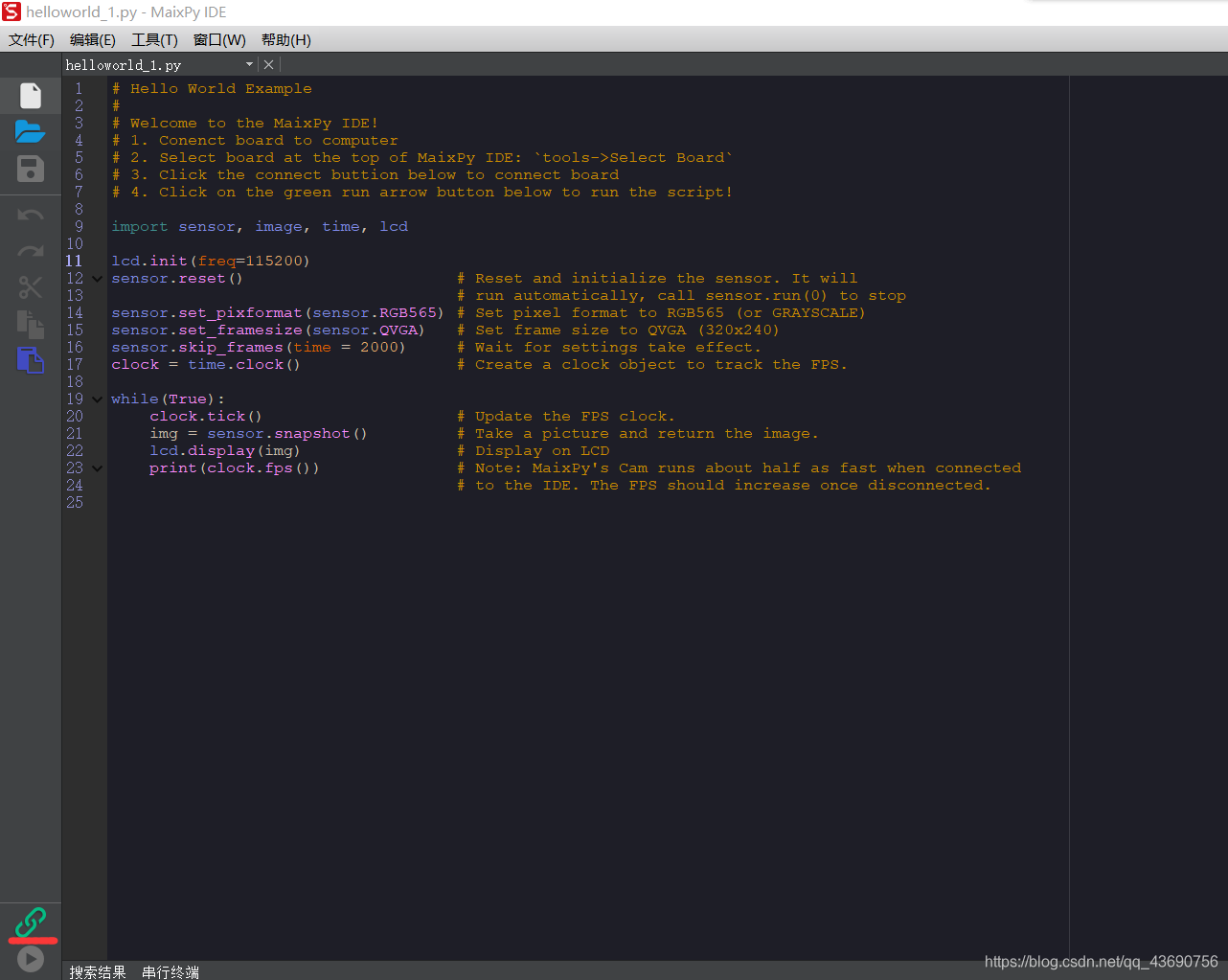Click the 'Update the FPS clock.' comment
The image size is (1228, 980).
(575, 417)
